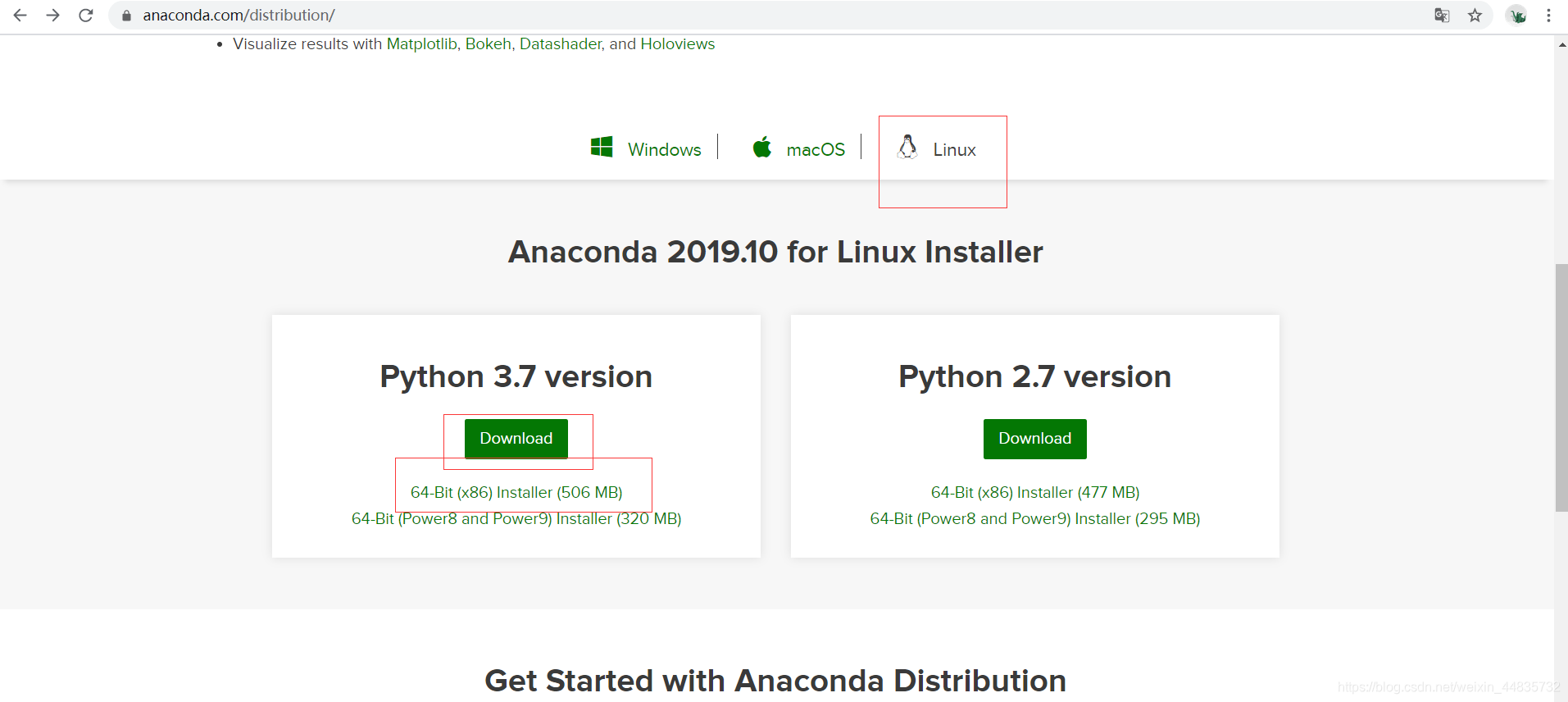Viewport: 1568px width, 702px height.
Task: Click Get Started with Anaconda Distribution heading
Action: (775, 681)
